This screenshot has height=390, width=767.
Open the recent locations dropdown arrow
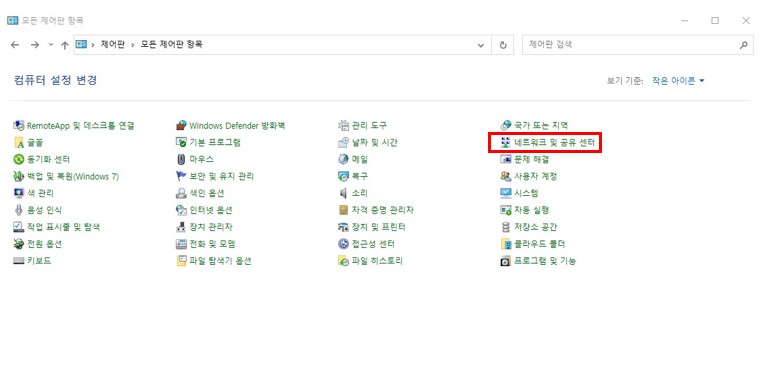[51, 45]
